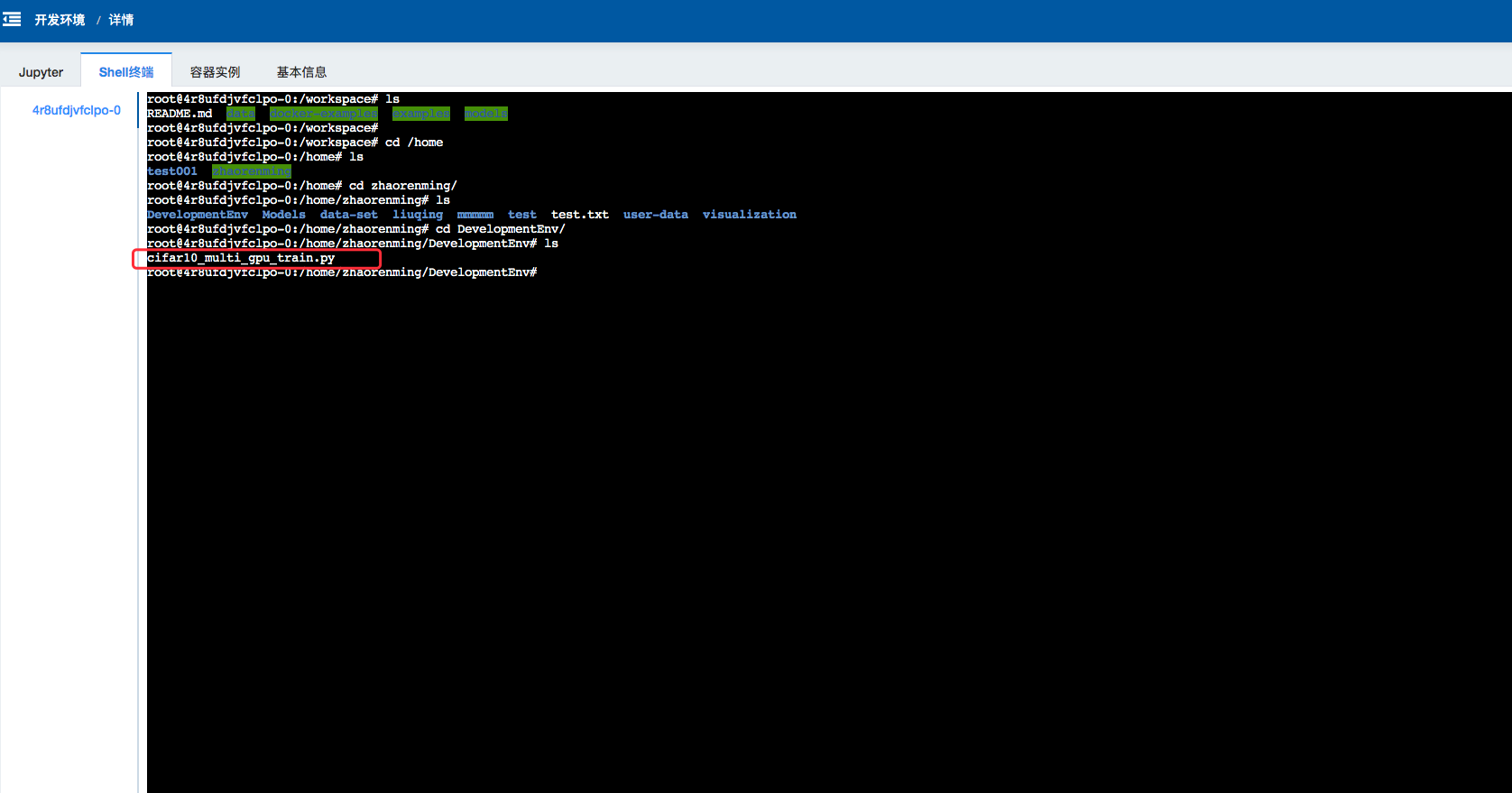Click the highlighted models directory name

pos(485,114)
